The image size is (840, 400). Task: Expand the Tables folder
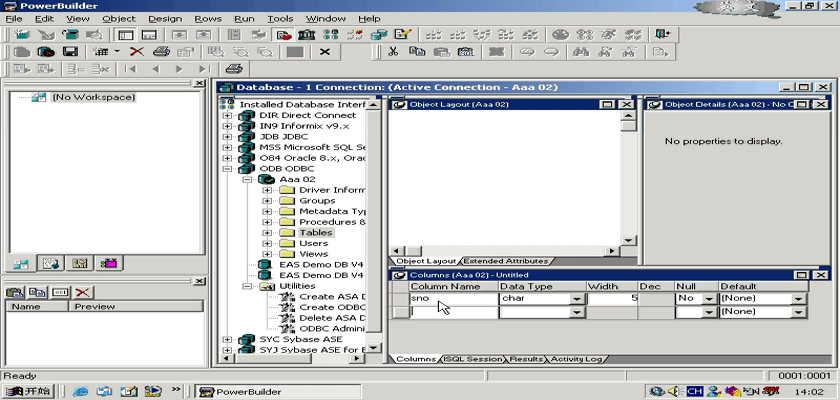tap(267, 233)
